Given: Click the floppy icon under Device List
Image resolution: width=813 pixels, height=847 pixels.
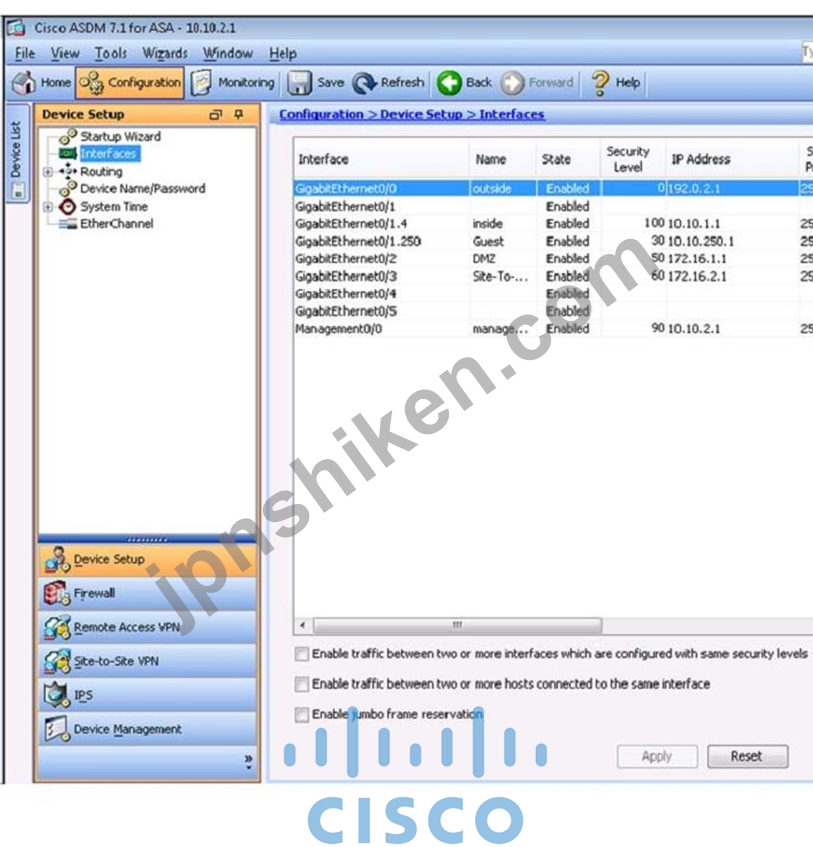Looking at the screenshot, I should tap(18, 190).
